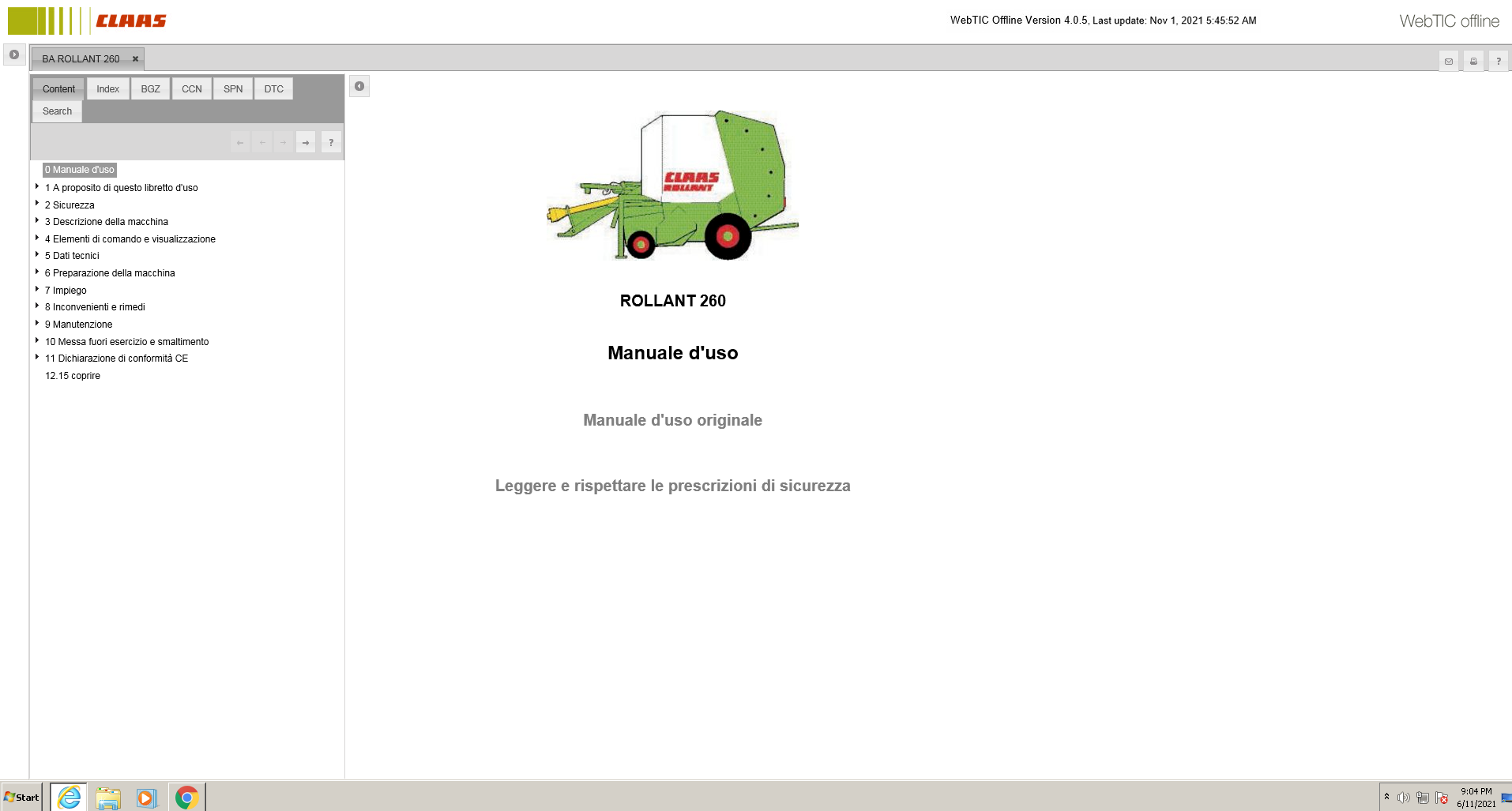The image size is (1512, 811).
Task: Open '8 Inconvenienti e rimedi' text
Action: pos(95,307)
